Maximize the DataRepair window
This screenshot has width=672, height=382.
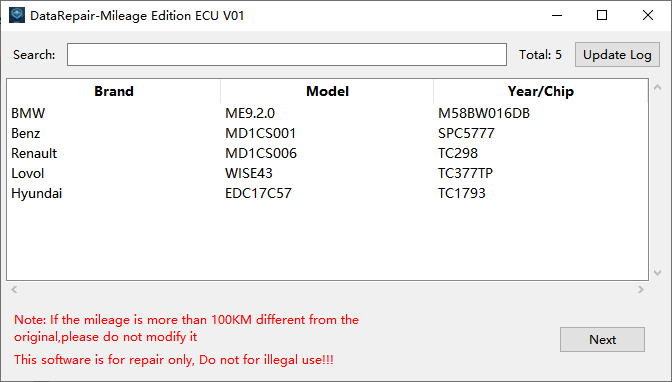coord(602,15)
